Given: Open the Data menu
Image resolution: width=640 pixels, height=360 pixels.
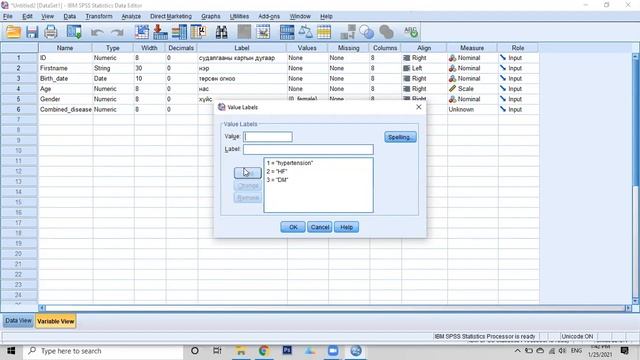Looking at the screenshot, I should coord(70,16).
